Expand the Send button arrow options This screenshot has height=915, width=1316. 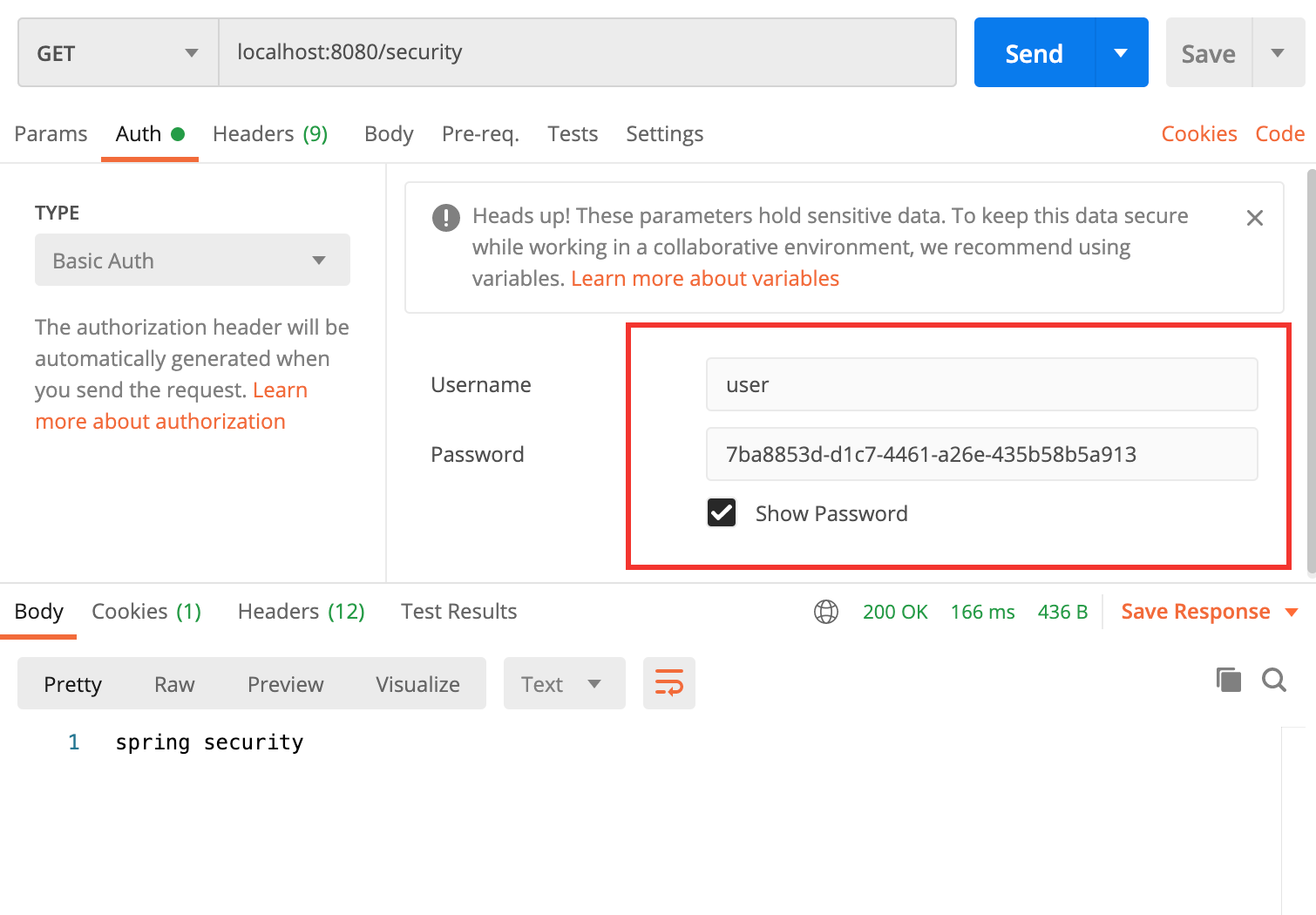point(1121,53)
